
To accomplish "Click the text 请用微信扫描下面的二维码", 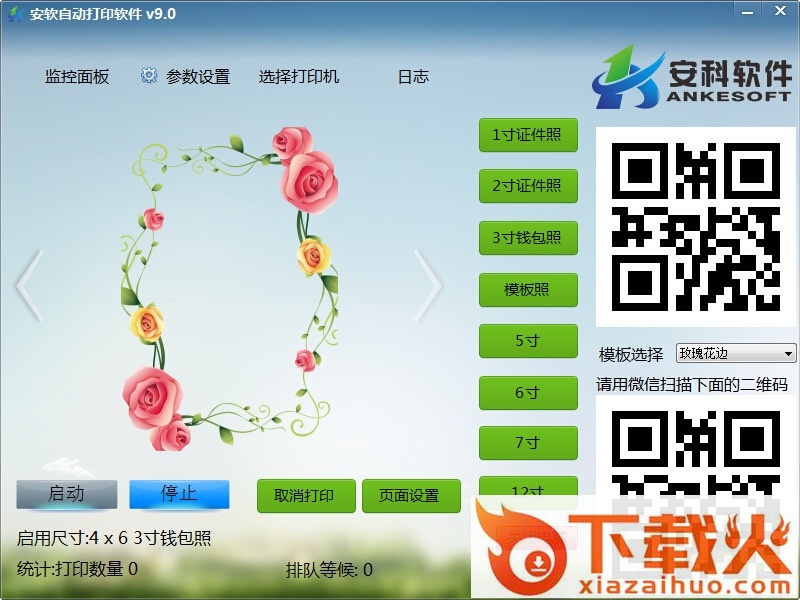I will pos(692,384).
